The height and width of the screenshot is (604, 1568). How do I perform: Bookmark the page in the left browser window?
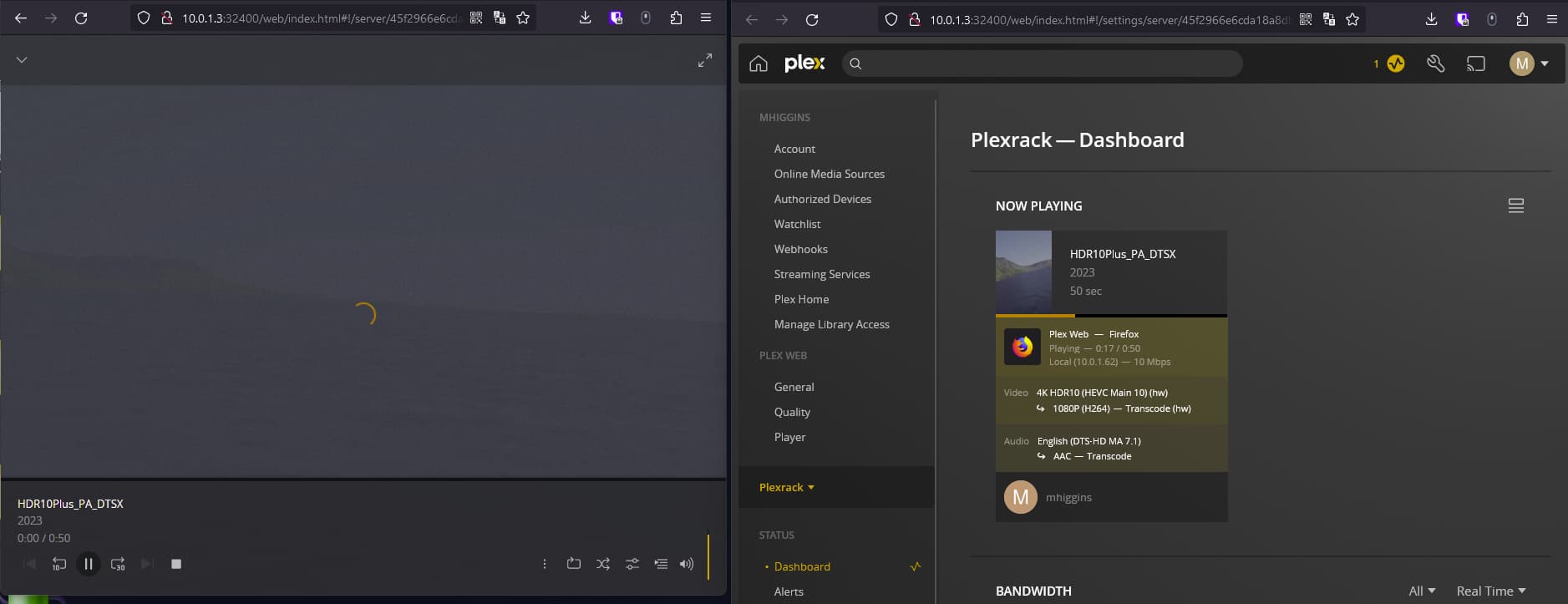523,18
